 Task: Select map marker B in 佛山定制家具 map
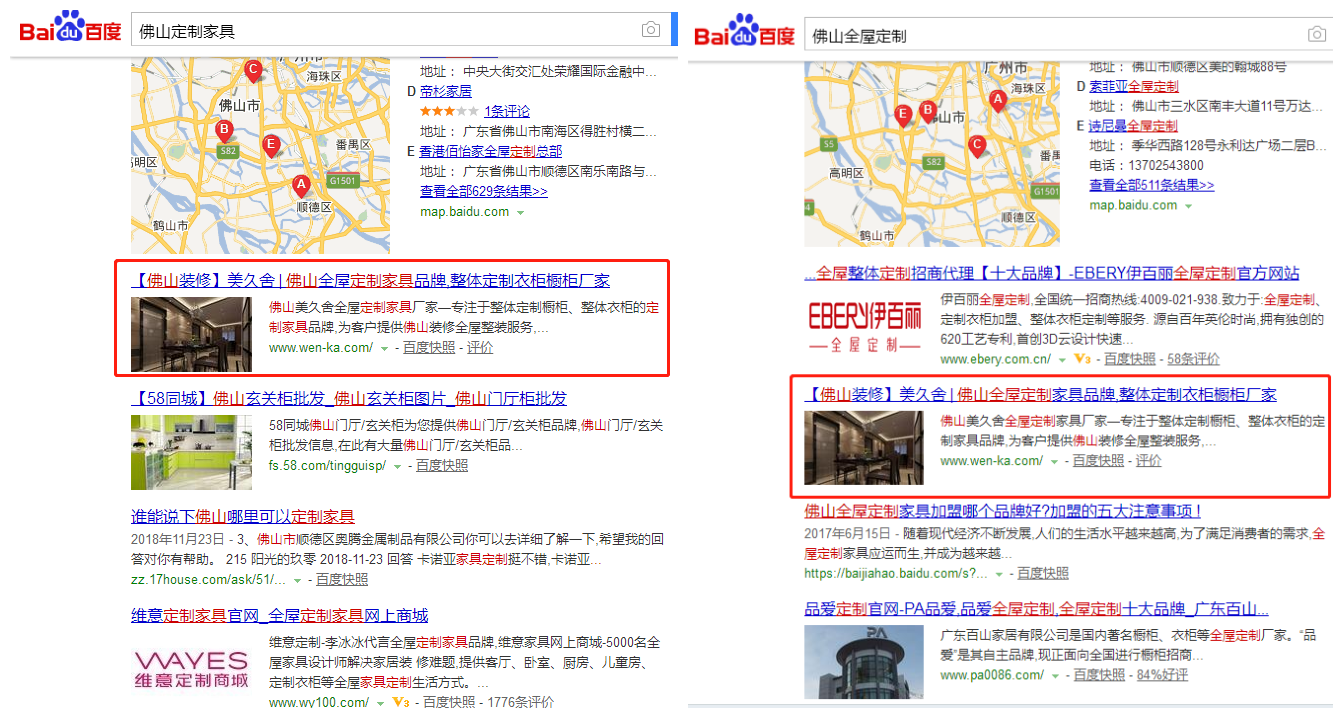[x=224, y=130]
